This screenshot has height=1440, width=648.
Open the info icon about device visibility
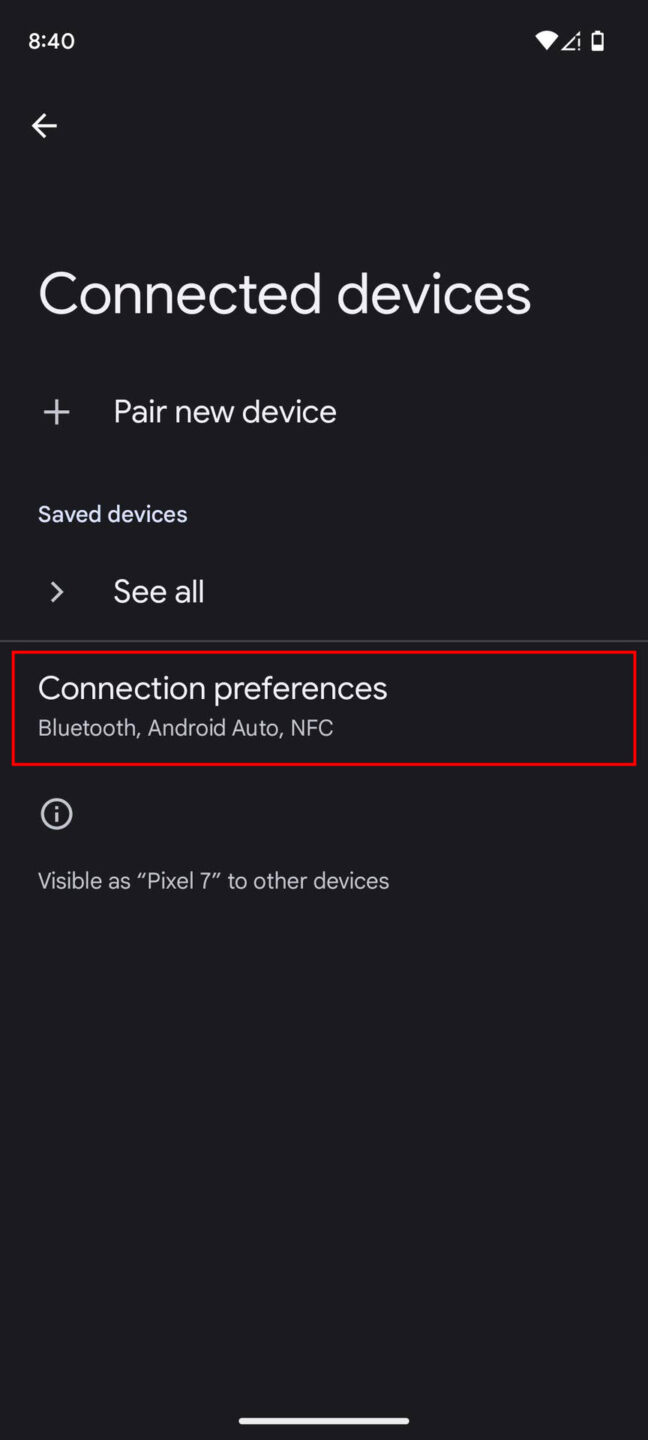56,813
